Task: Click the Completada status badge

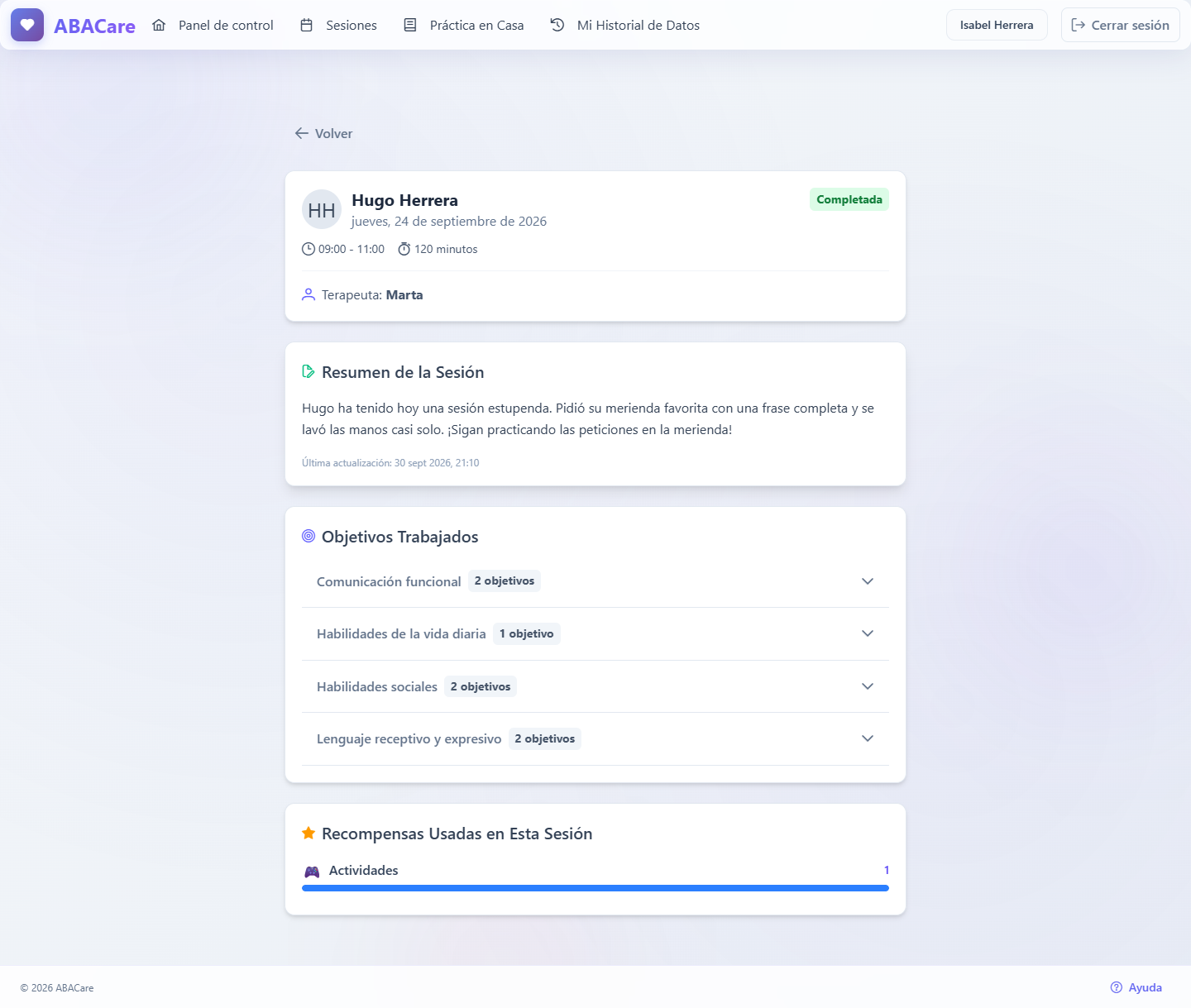Action: (x=849, y=199)
